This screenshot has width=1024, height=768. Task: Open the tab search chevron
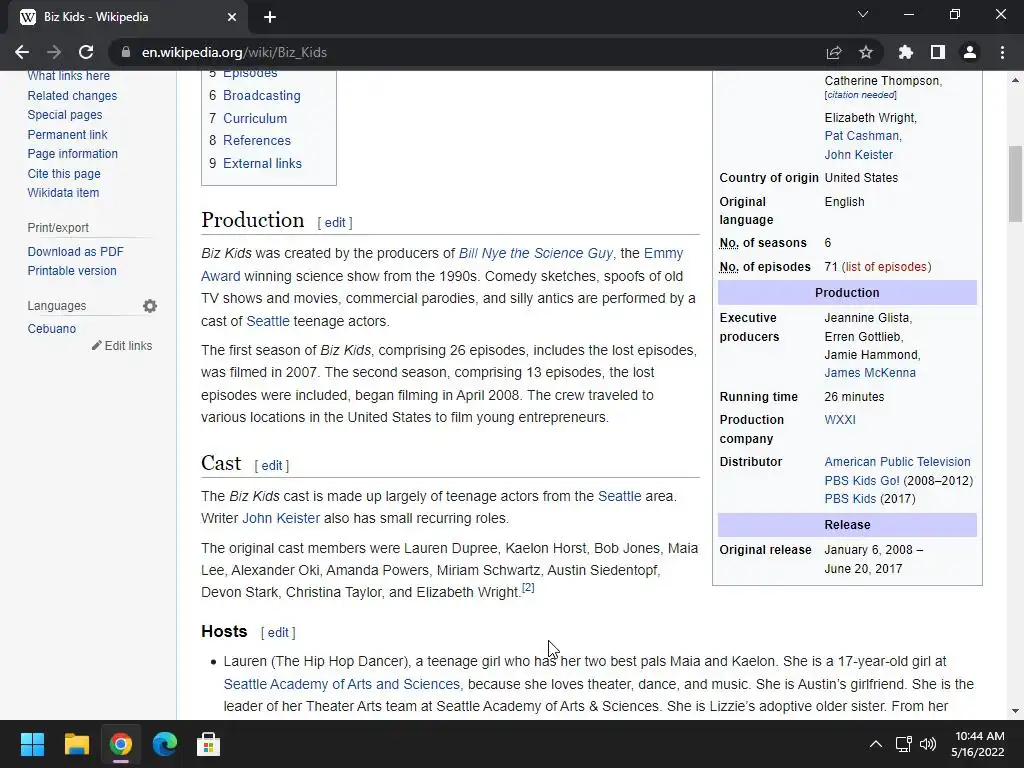[x=863, y=14]
